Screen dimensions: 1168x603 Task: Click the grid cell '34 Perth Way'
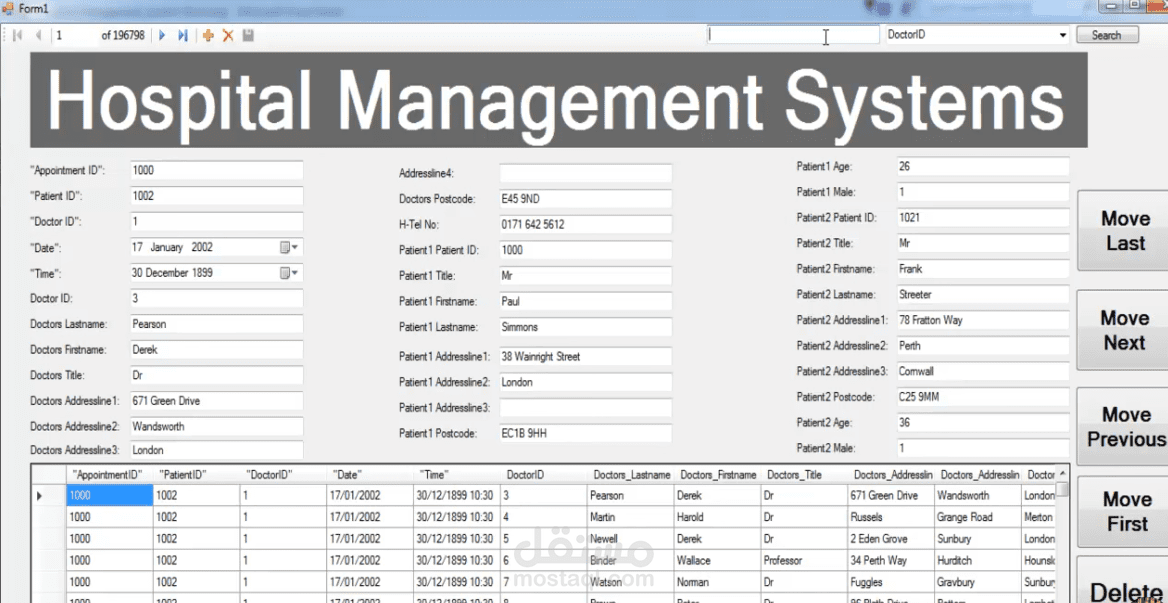click(891, 560)
